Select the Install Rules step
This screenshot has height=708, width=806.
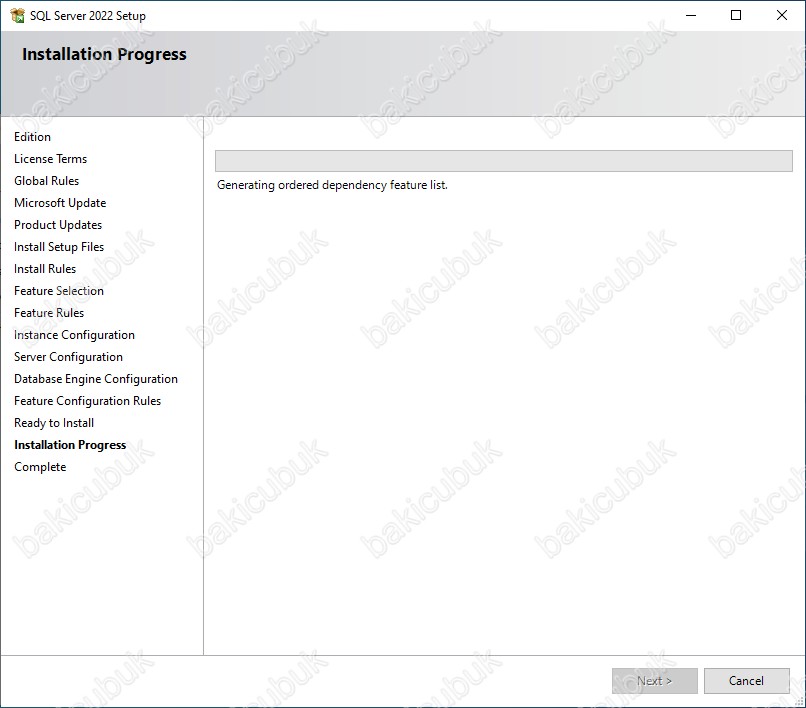45,269
